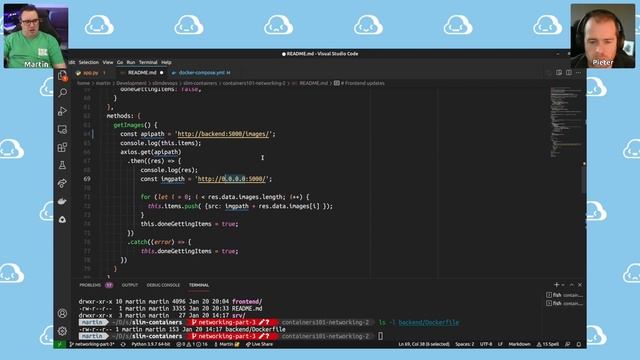Select the Terminal panel tab
The image size is (640, 360).
(x=199, y=285)
